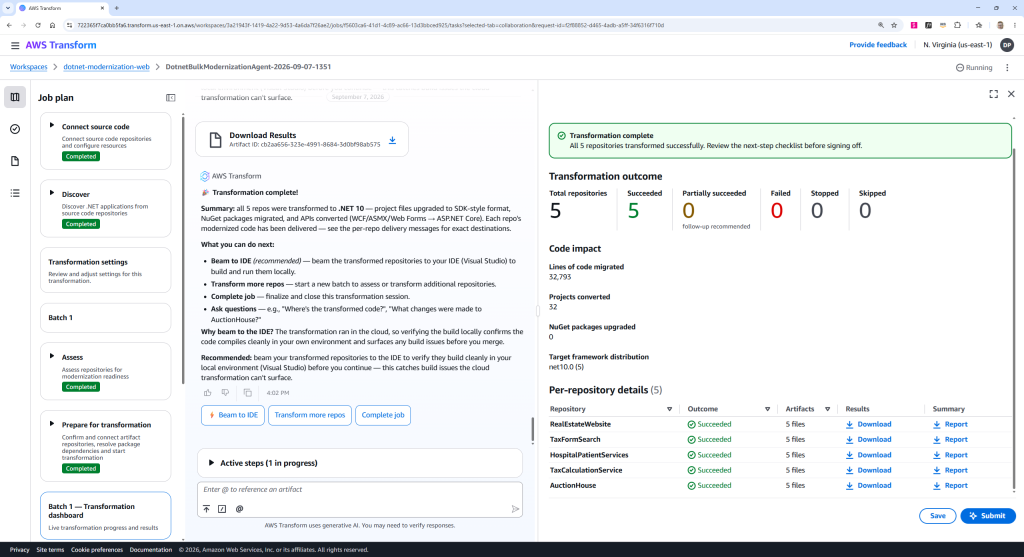Open the Artifacts column filter dropdown
This screenshot has width=1024, height=557.
coord(827,409)
